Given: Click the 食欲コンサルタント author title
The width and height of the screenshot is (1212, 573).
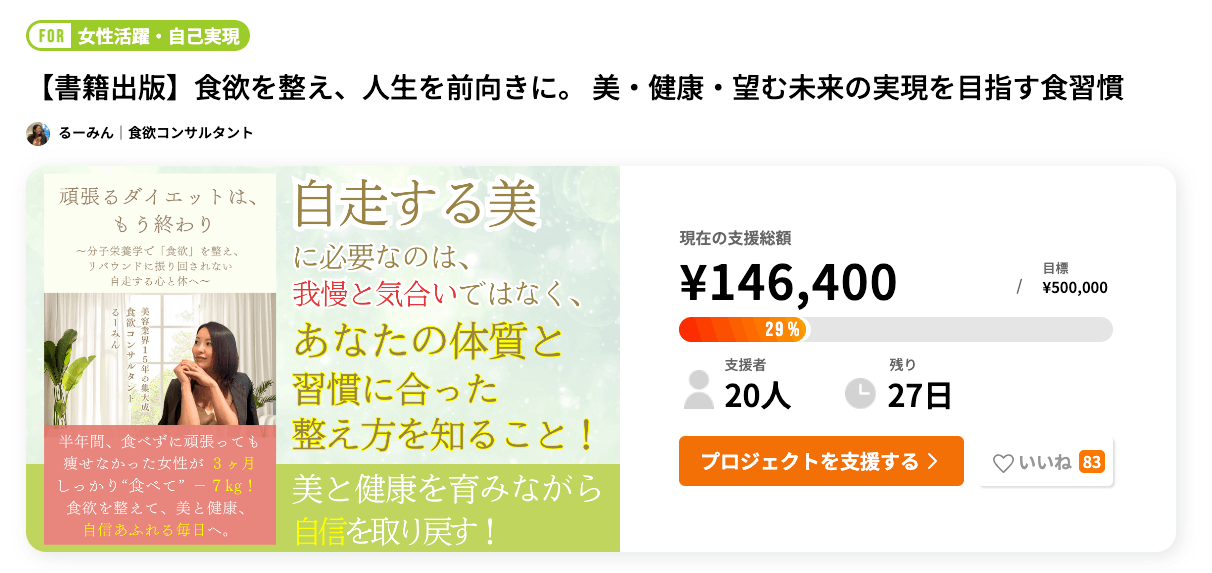Looking at the screenshot, I should pos(190,133).
